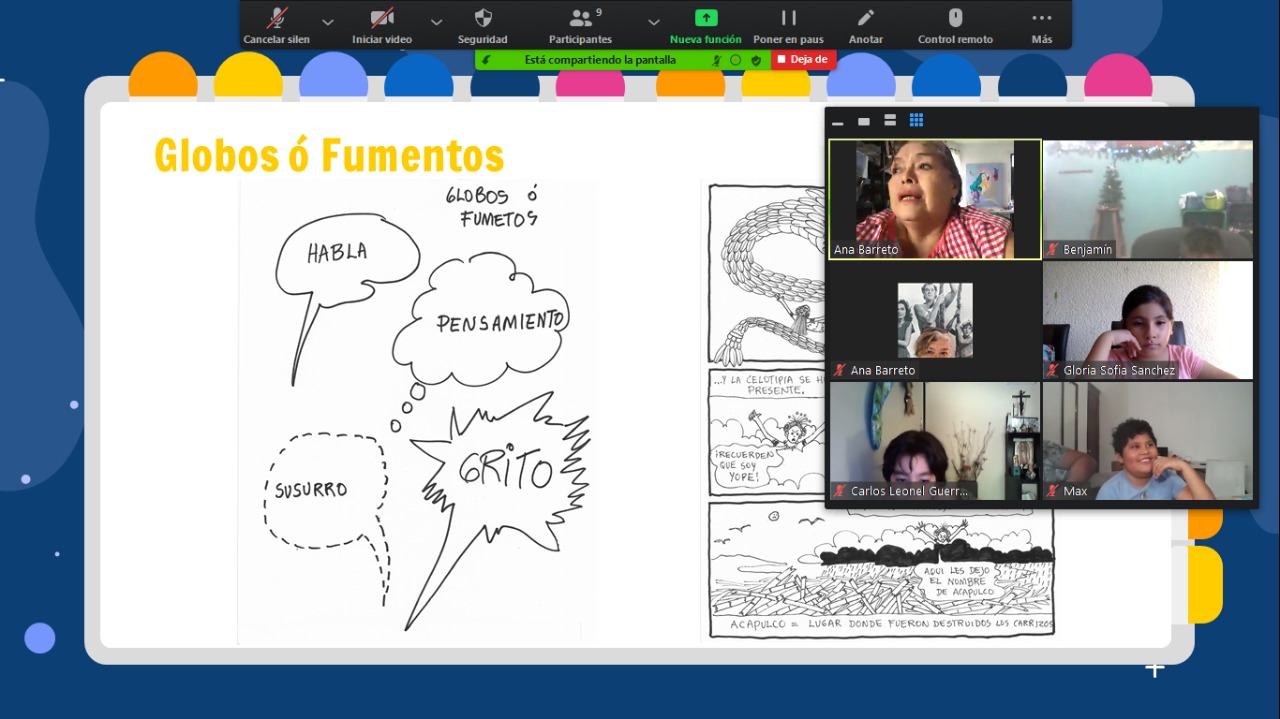Select the speaking Ana Barreto video tile
The height and width of the screenshot is (719, 1280).
pos(935,199)
